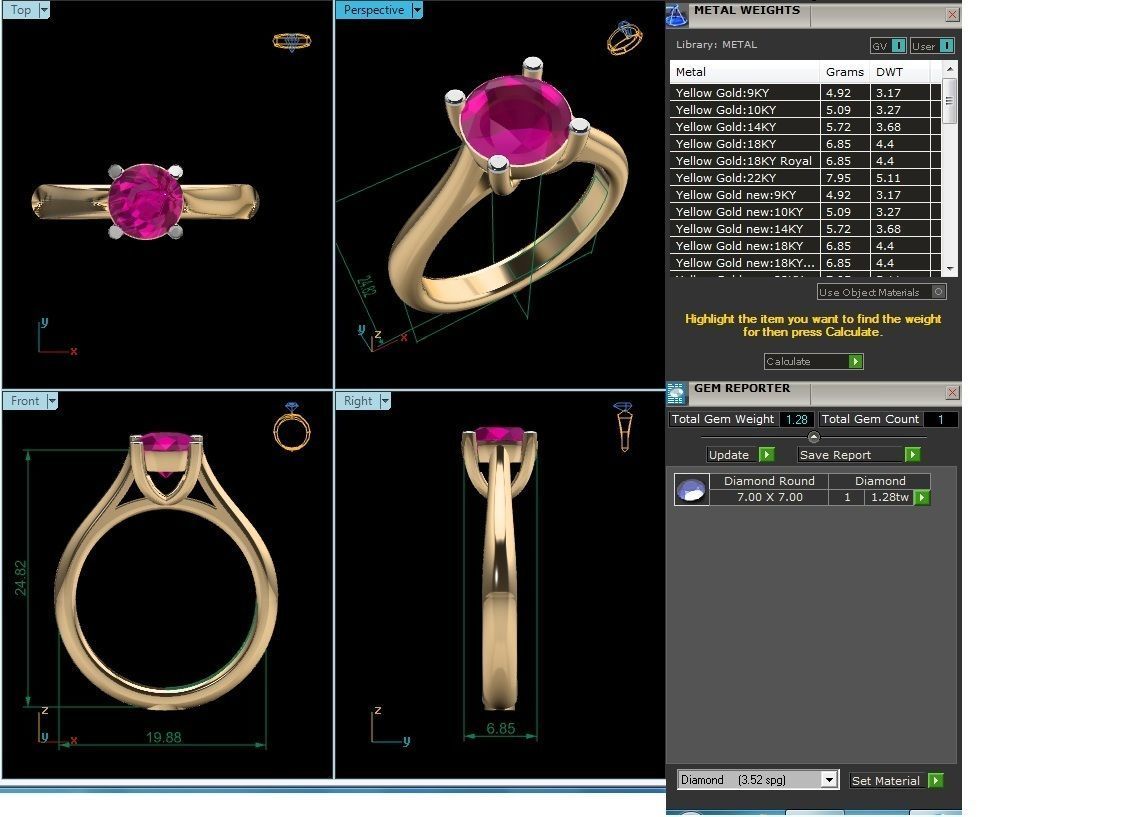Click the green arrow beside 1.28tw
The height and width of the screenshot is (817, 1121).
coord(922,497)
